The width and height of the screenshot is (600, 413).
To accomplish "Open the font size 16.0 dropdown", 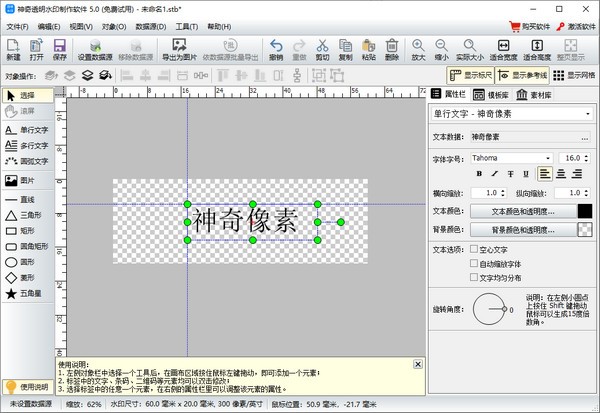I will point(587,158).
